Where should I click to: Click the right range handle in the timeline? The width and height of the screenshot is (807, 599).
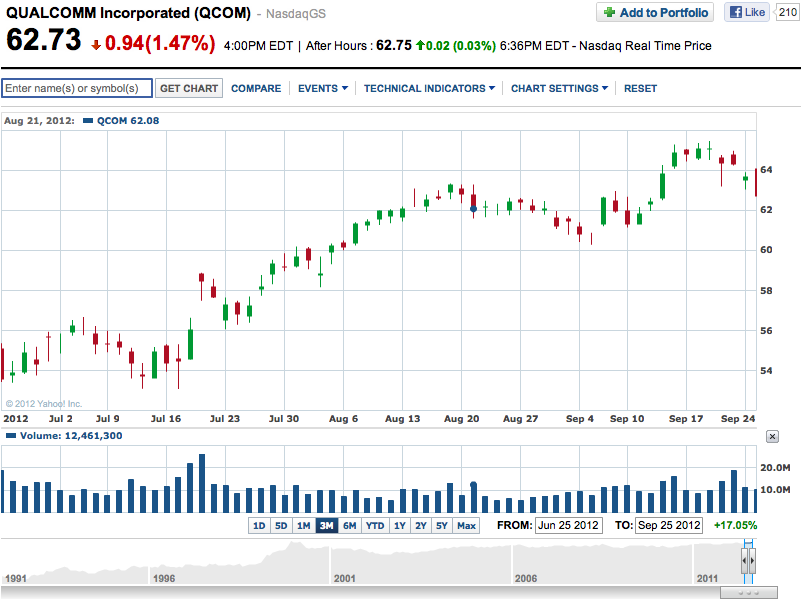(x=752, y=560)
